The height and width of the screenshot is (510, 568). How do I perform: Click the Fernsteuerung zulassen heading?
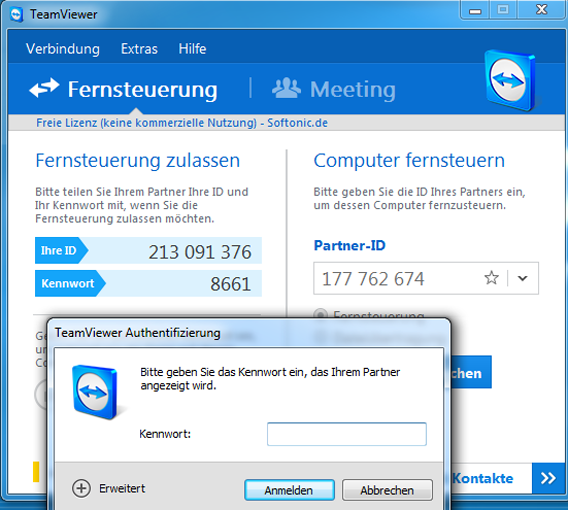(138, 161)
